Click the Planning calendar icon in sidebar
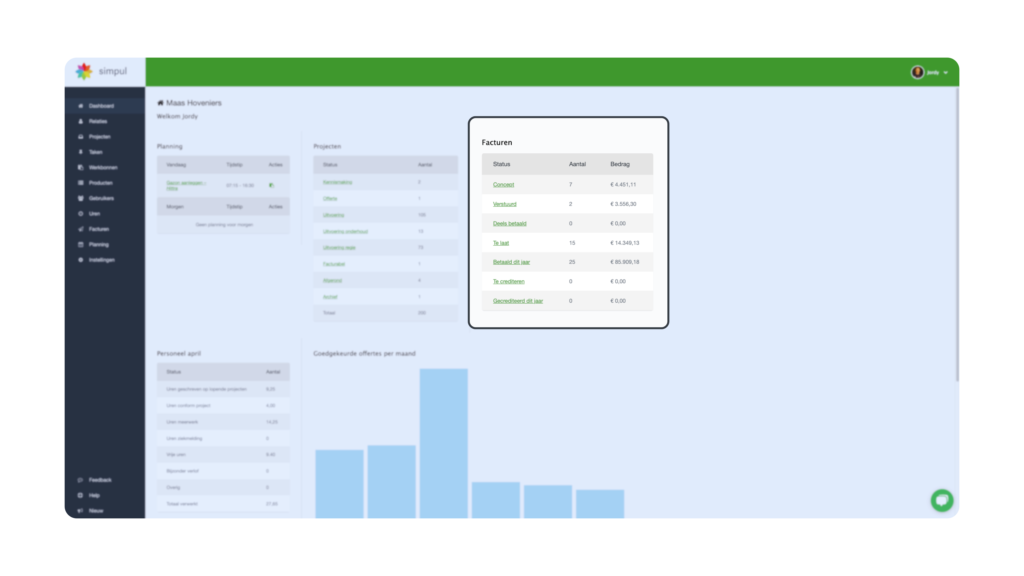Viewport: 1024px width, 576px height. (x=81, y=244)
